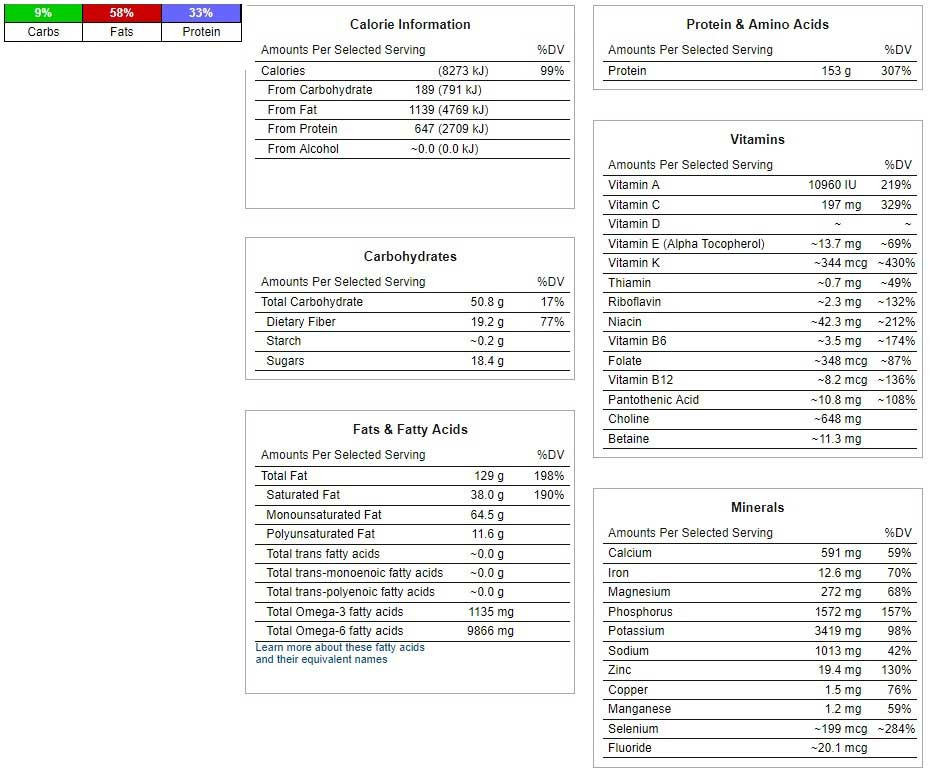Click the Minerals section heading
930x774 pixels.
click(757, 507)
